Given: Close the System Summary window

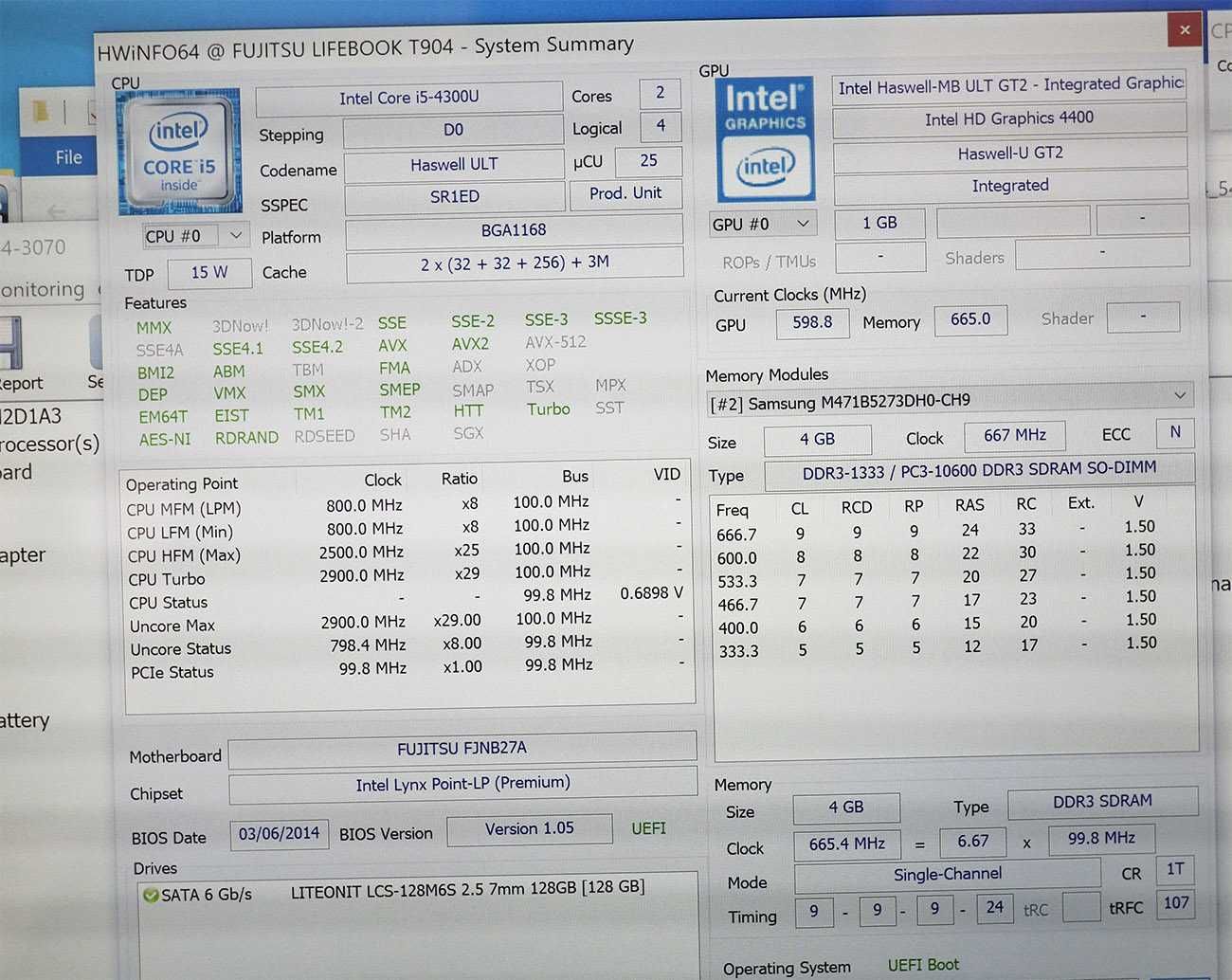Looking at the screenshot, I should click(x=1185, y=30).
